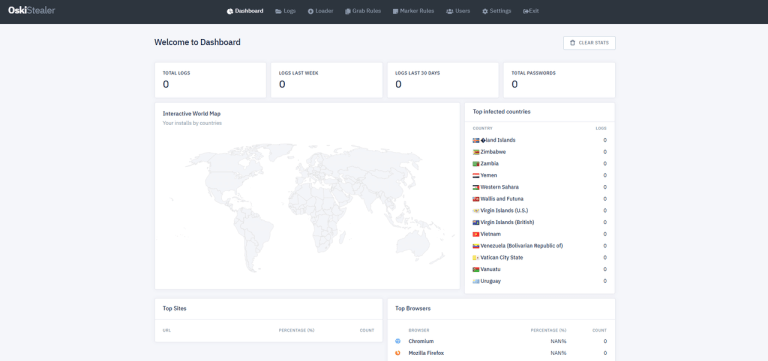This screenshot has width=768, height=361.
Task: Click Mozilla Firefox's NAN% value
Action: [x=558, y=353]
